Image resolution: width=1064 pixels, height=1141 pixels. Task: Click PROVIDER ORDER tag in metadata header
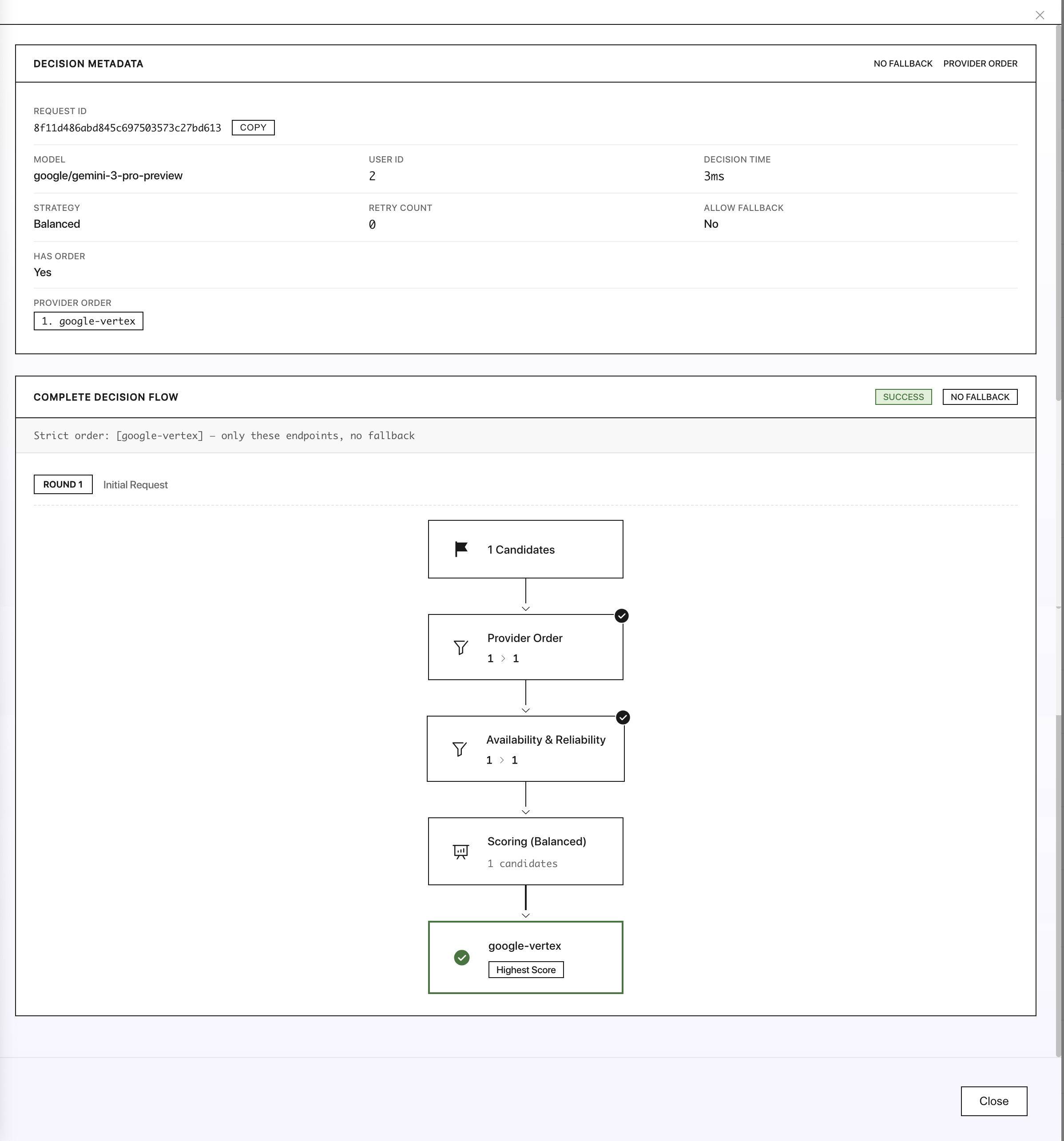tap(980, 63)
